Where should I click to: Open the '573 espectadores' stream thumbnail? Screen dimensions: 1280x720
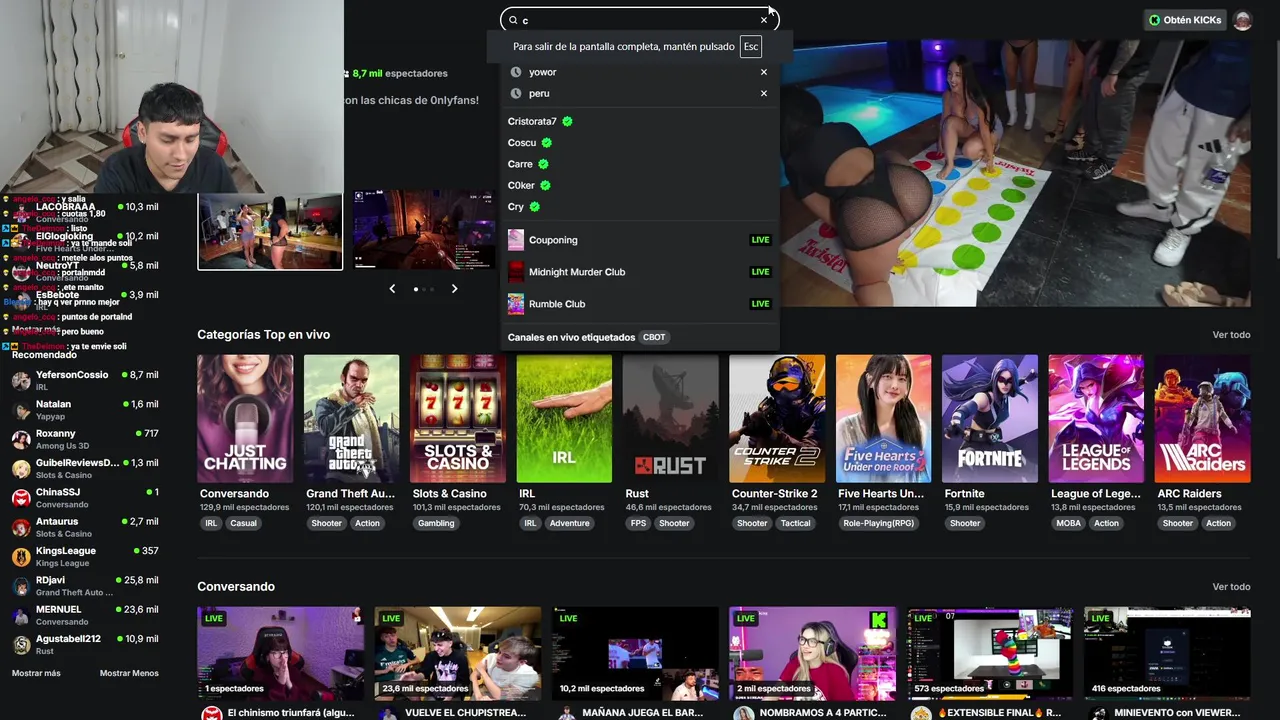tap(990, 653)
